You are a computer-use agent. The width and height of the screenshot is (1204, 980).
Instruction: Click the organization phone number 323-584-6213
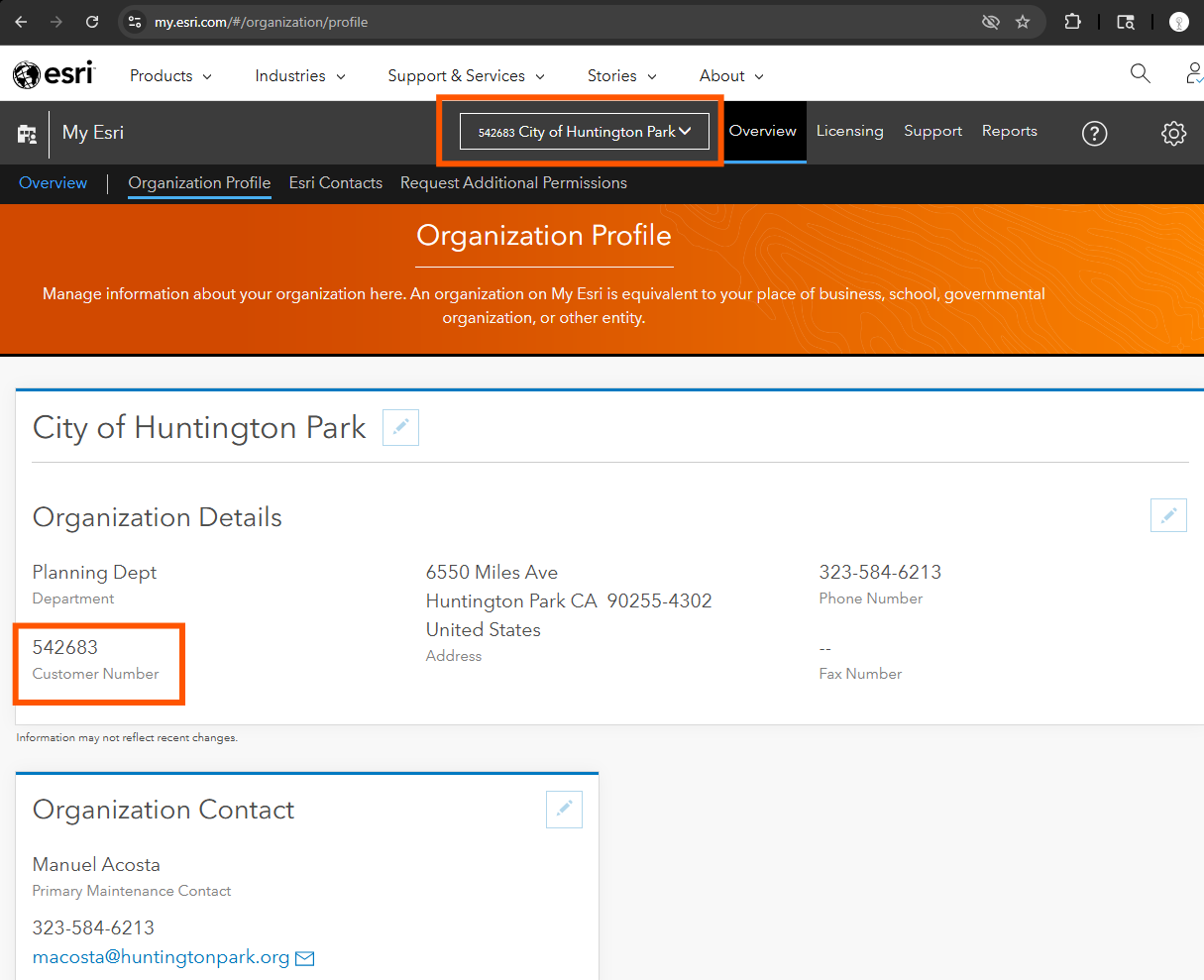880,572
